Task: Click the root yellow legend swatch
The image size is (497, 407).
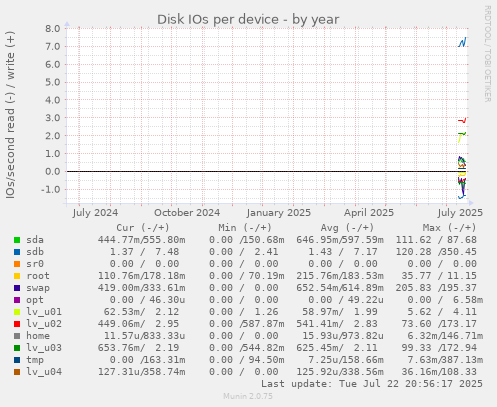Action: tap(17, 276)
